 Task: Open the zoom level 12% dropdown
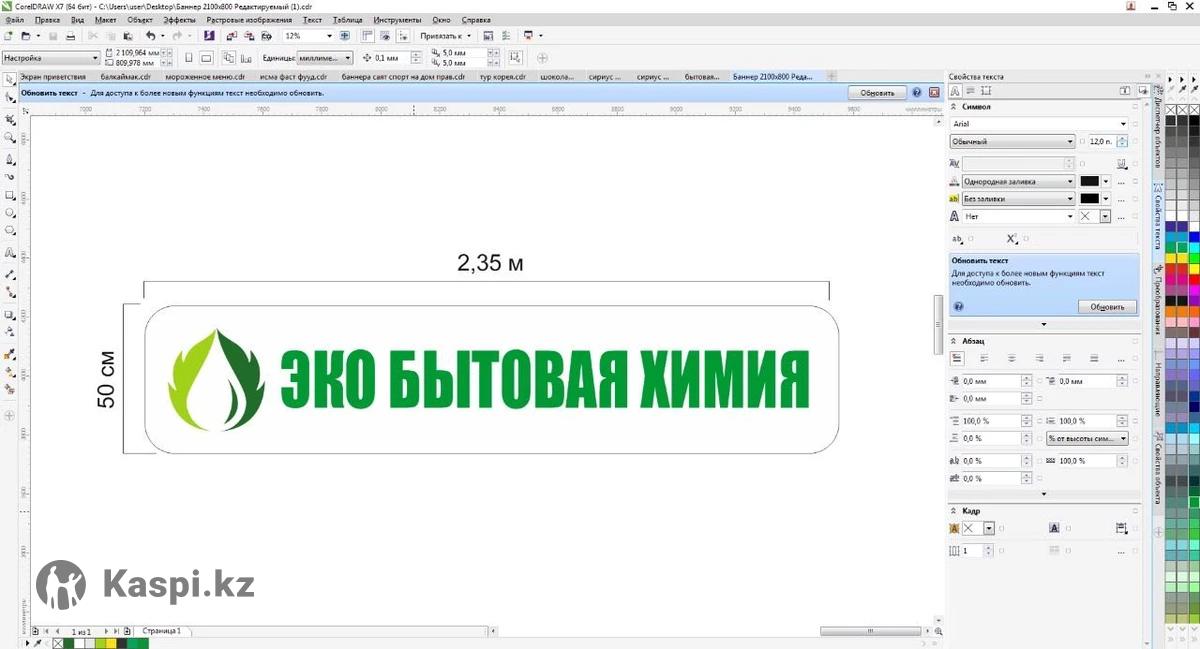click(329, 36)
